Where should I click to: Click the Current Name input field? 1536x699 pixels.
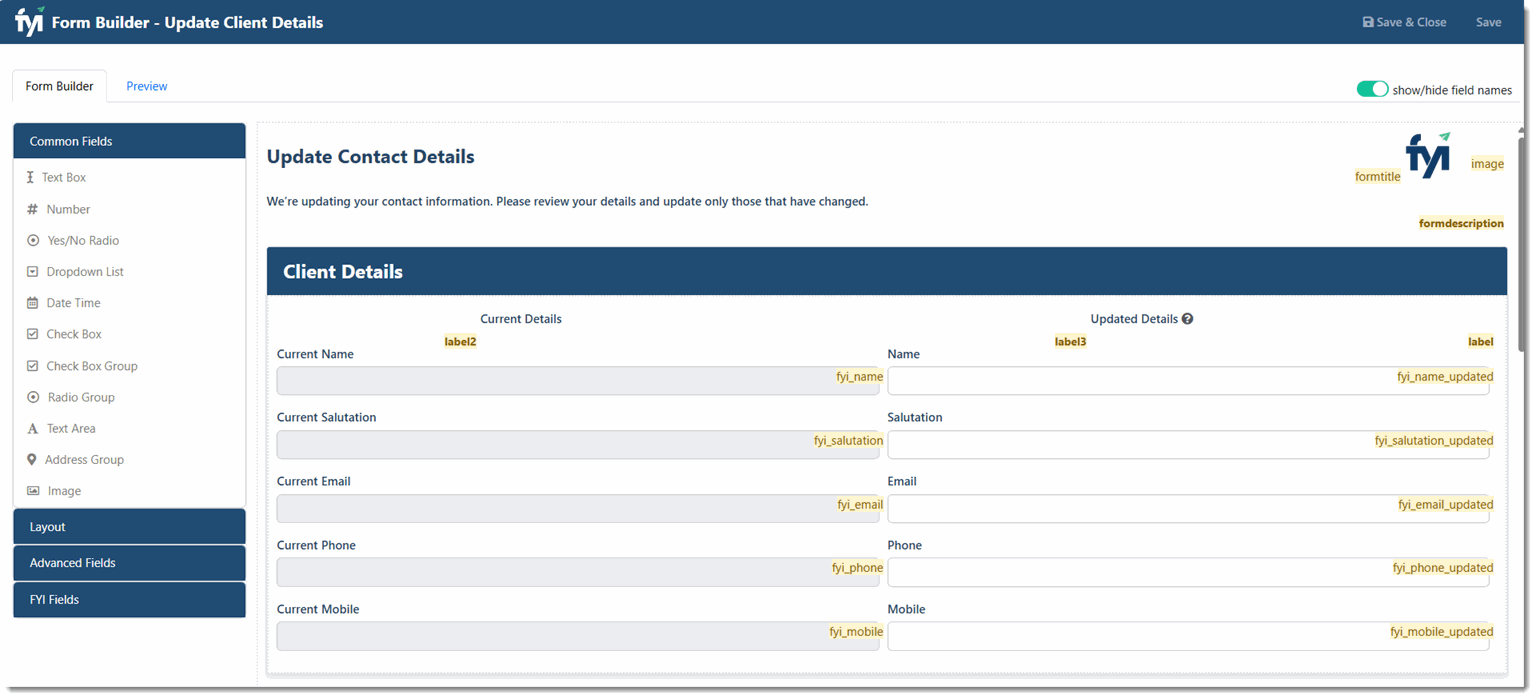(x=578, y=381)
